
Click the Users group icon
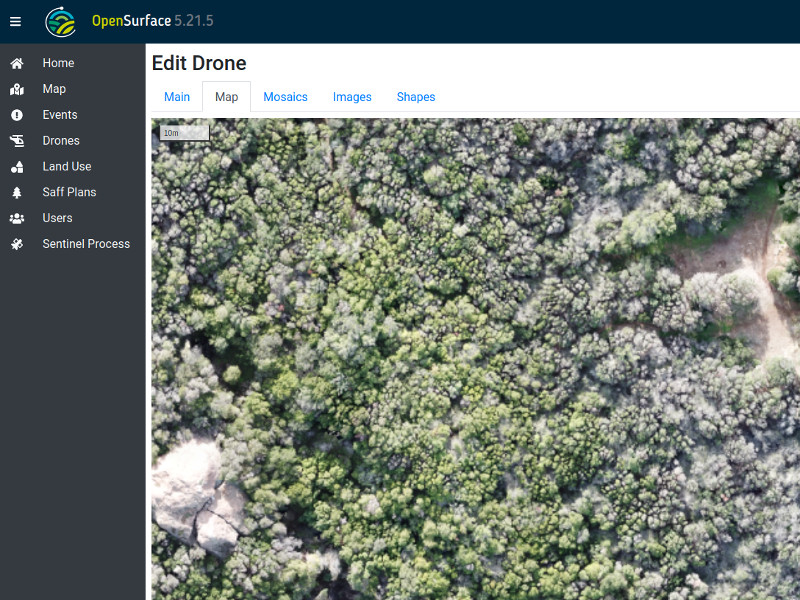pyautogui.click(x=17, y=218)
